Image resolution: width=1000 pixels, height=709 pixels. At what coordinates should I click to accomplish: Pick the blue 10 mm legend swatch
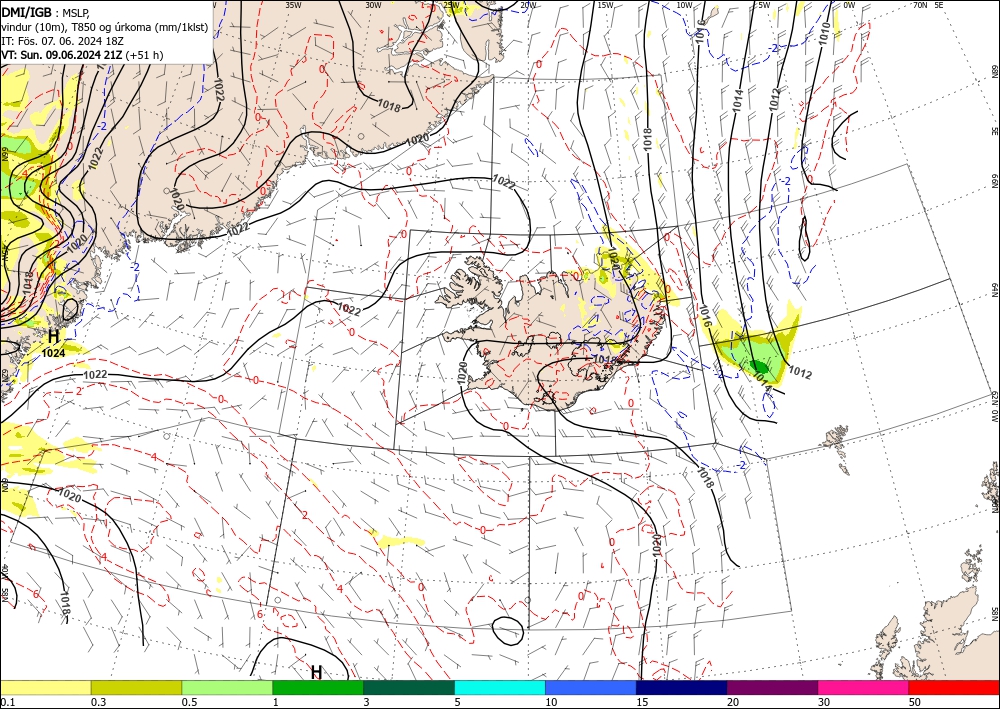591,687
